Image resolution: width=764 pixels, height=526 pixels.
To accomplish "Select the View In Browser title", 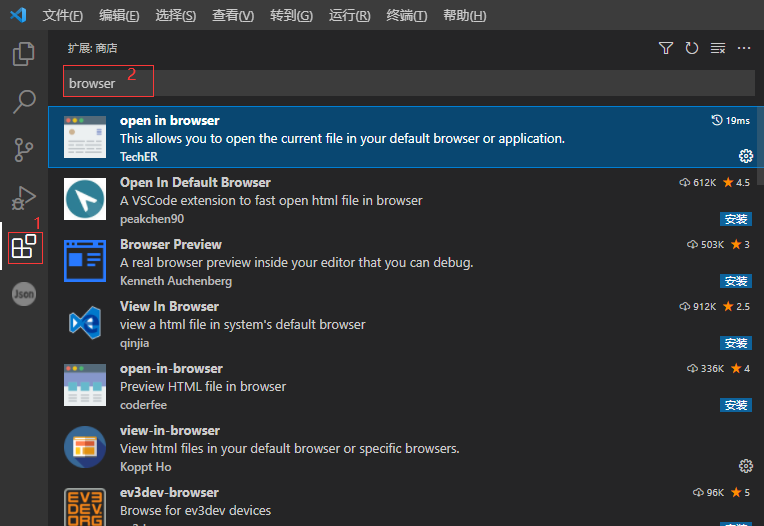I will coord(169,306).
